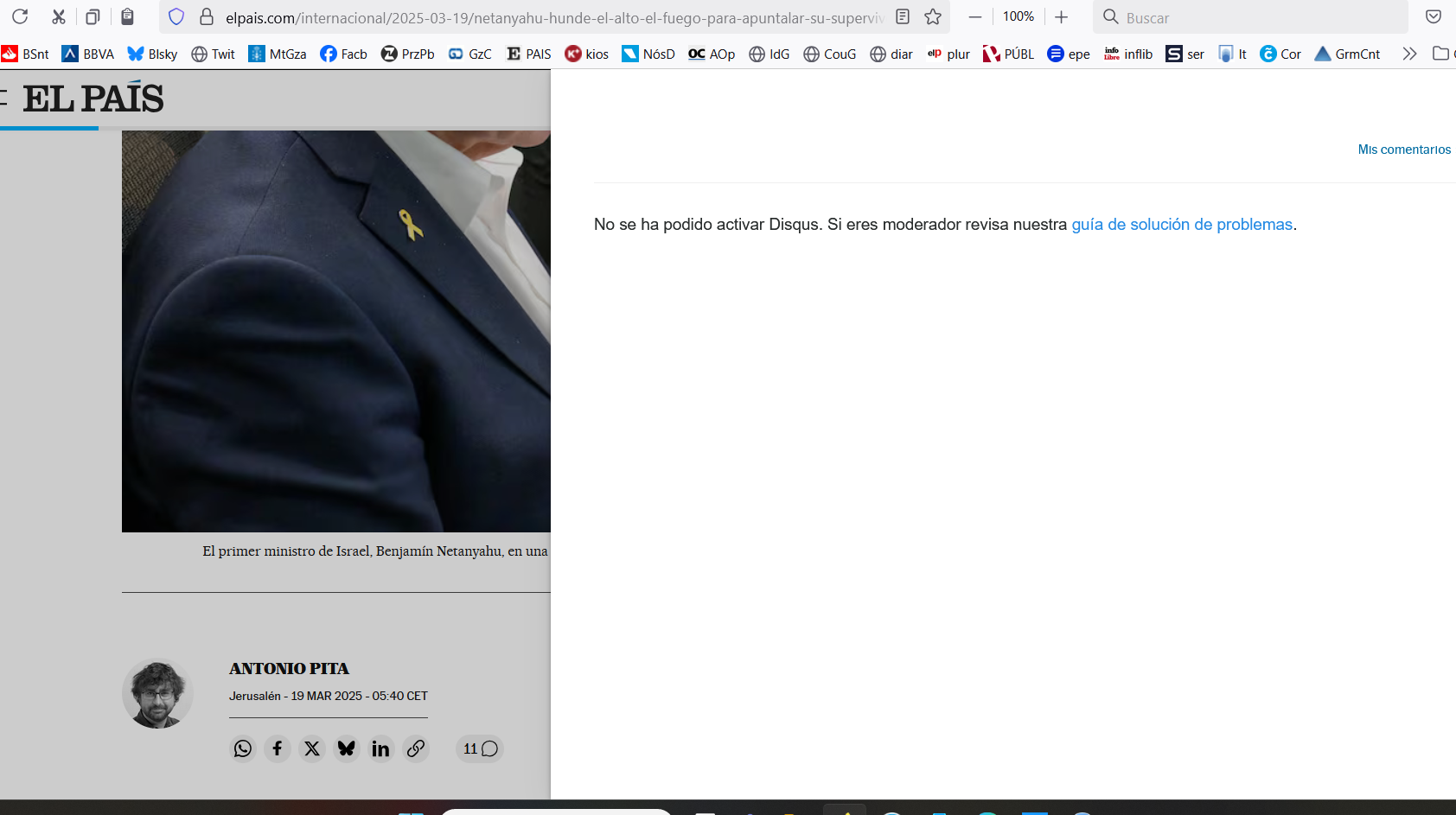This screenshot has width=1456, height=815.
Task: Open Facb Facebook bookmark
Action: (x=343, y=54)
